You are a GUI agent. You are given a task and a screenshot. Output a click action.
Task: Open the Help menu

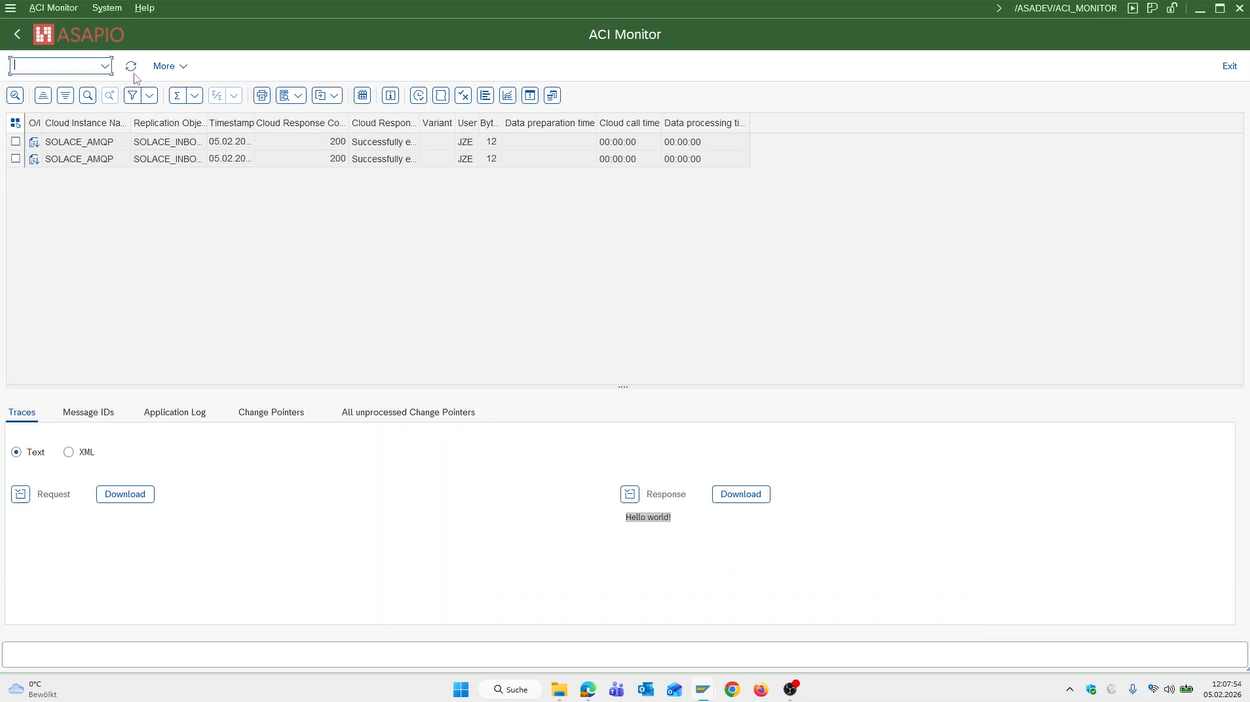pos(145,8)
